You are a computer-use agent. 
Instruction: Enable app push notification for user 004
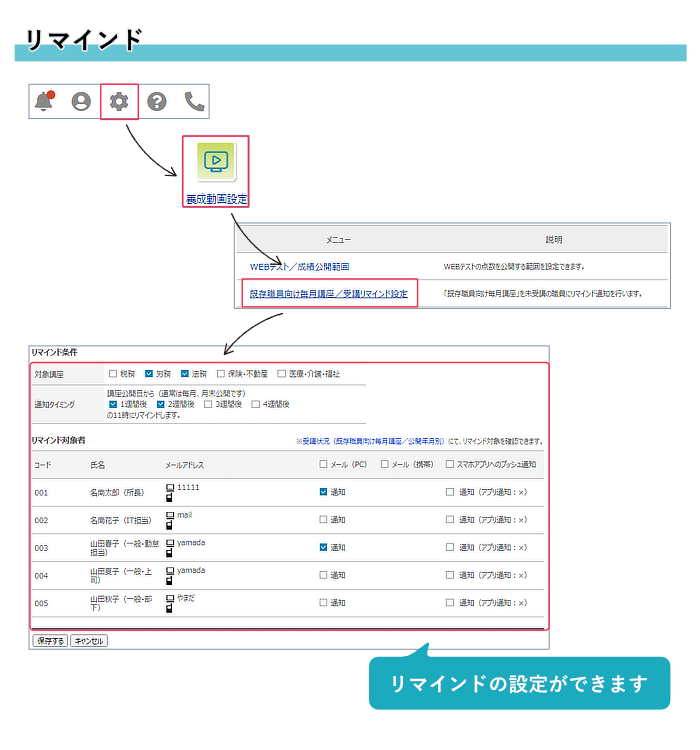[450, 576]
